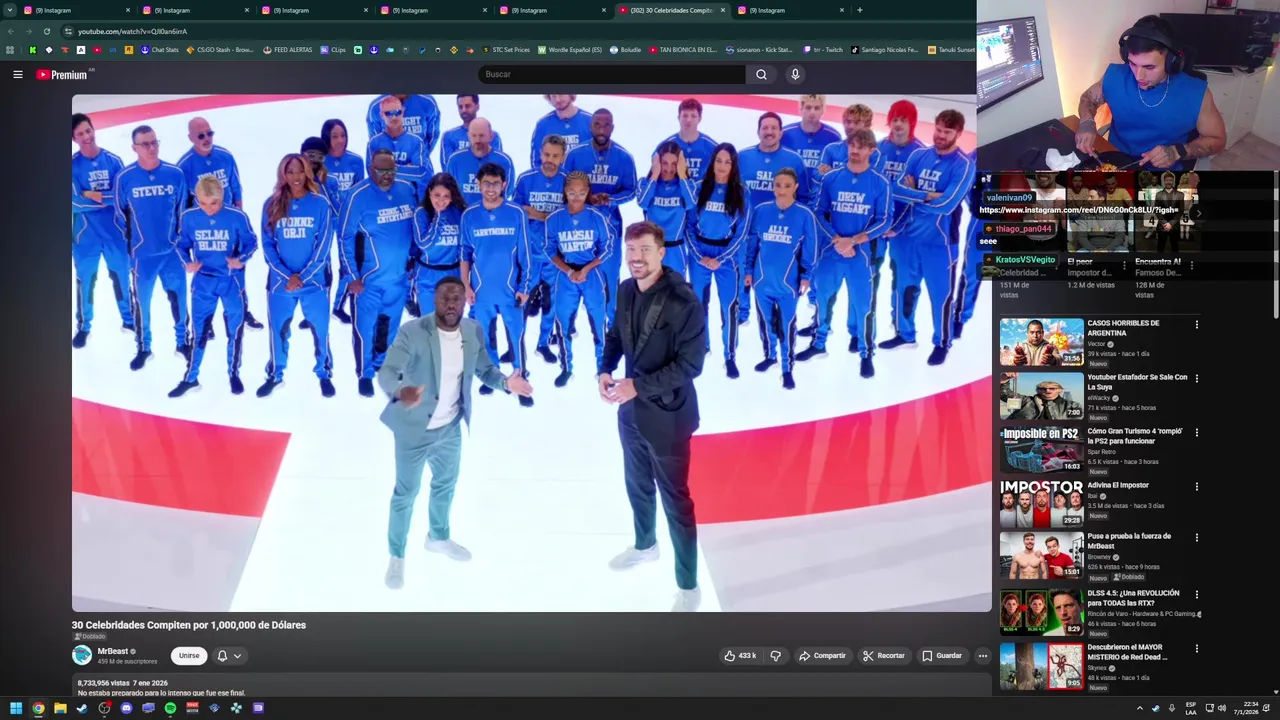Switch to the first Instagram tab

75,10
